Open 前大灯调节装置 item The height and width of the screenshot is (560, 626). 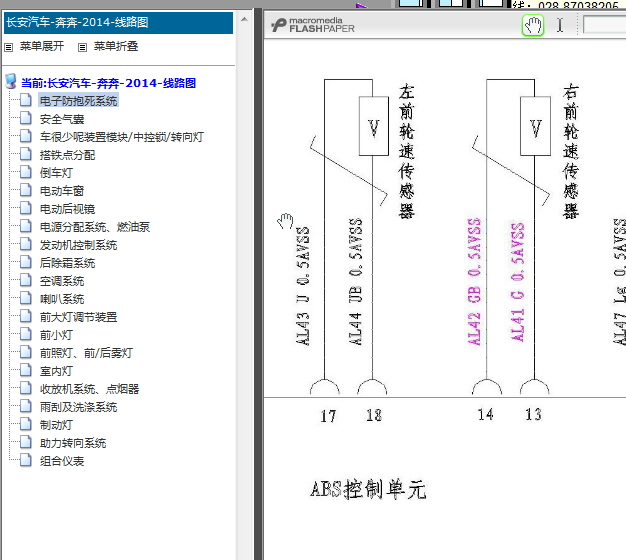tap(78, 317)
